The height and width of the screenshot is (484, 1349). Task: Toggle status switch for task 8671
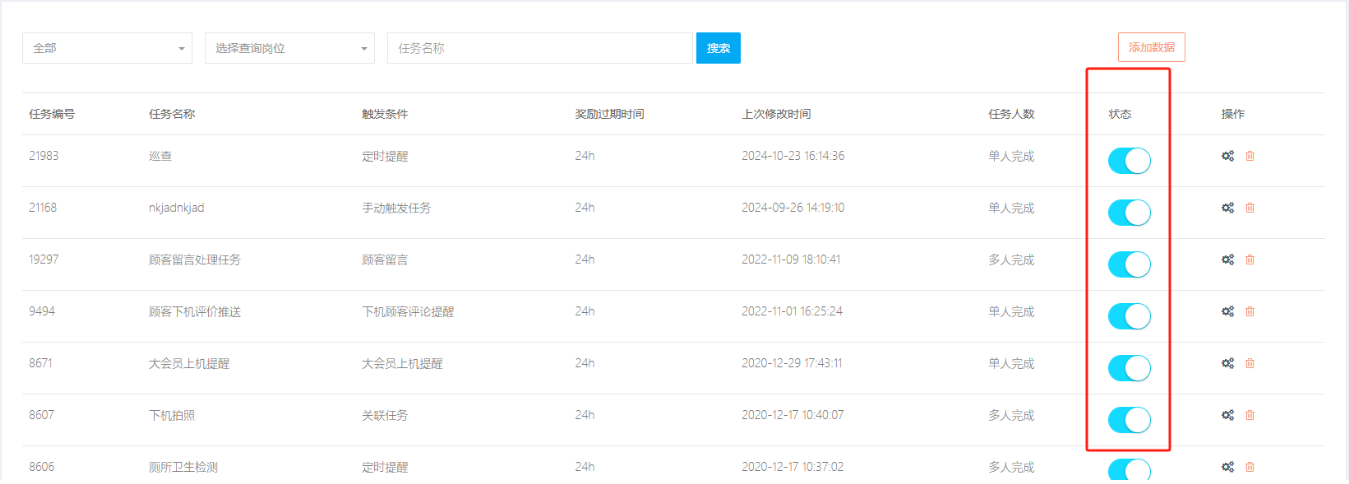point(1129,368)
